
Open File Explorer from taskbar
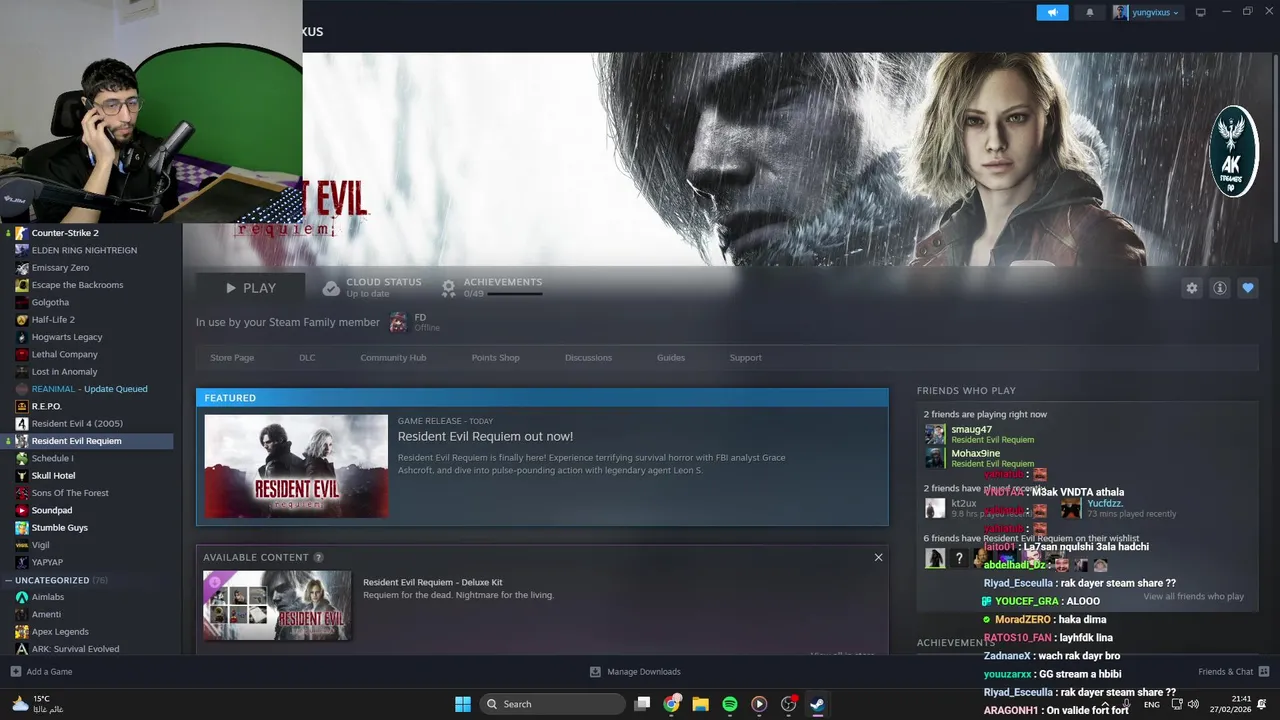point(701,704)
